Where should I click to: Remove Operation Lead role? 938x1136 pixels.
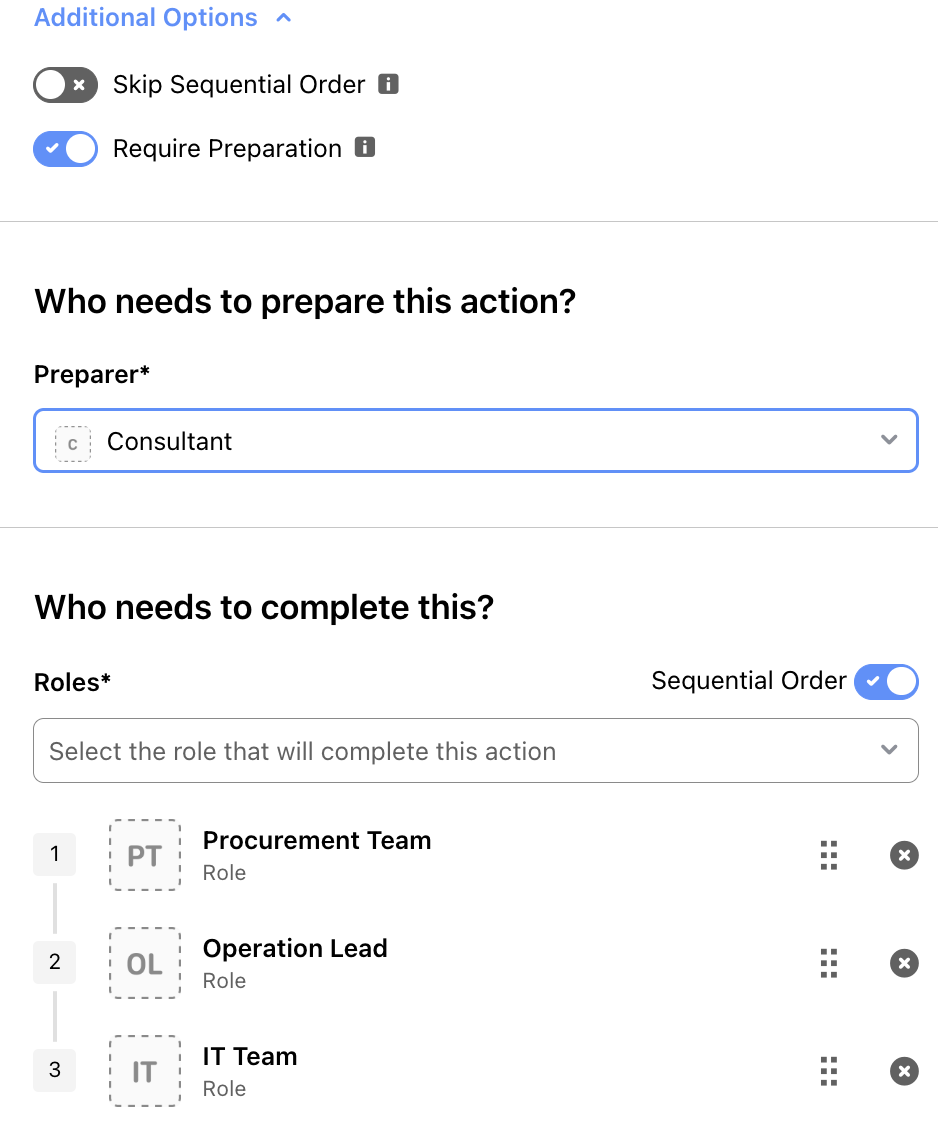[904, 963]
